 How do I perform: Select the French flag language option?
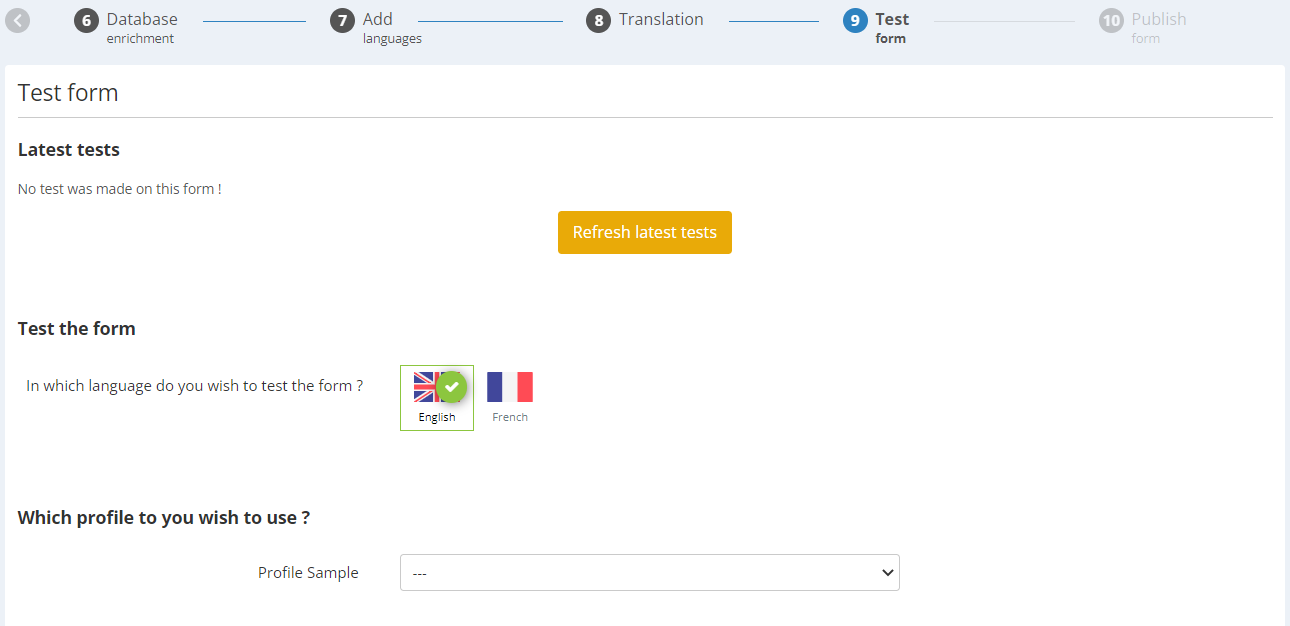[510, 397]
